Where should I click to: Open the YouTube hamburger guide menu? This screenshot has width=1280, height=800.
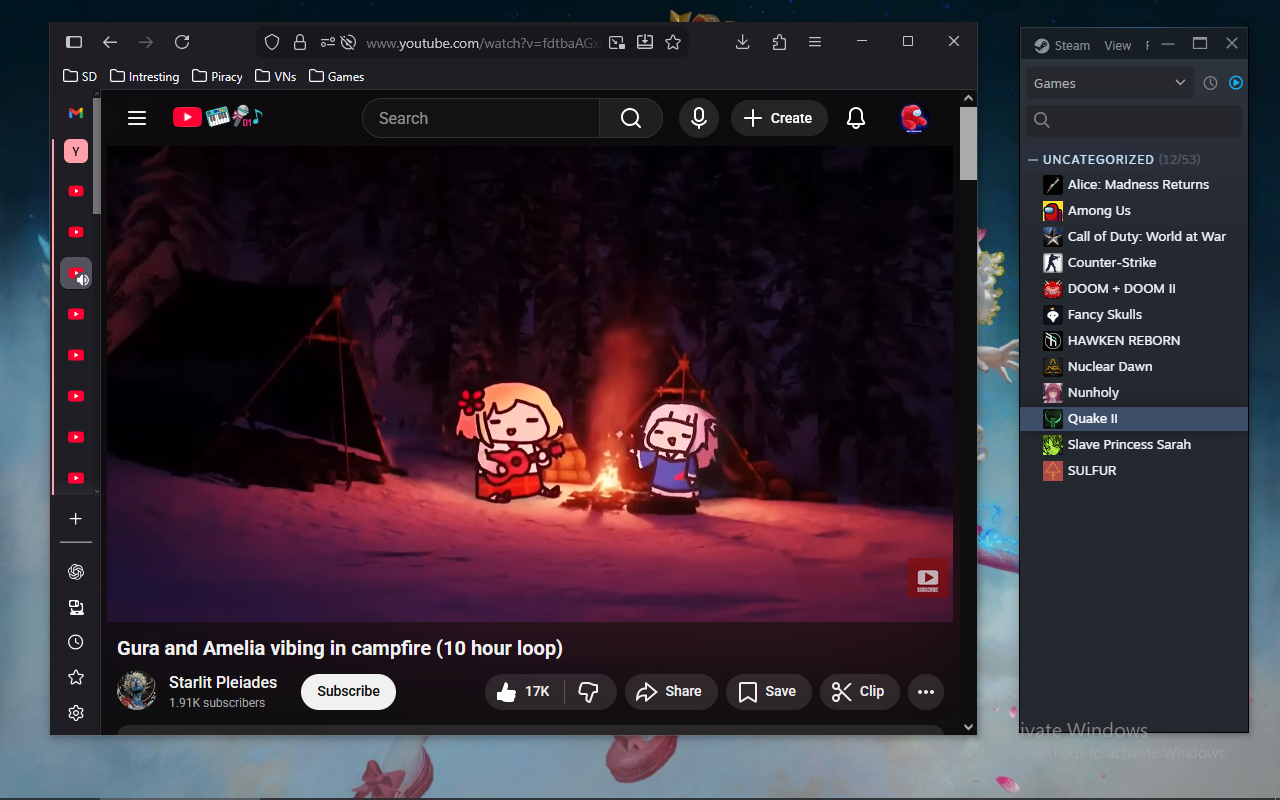(x=137, y=118)
